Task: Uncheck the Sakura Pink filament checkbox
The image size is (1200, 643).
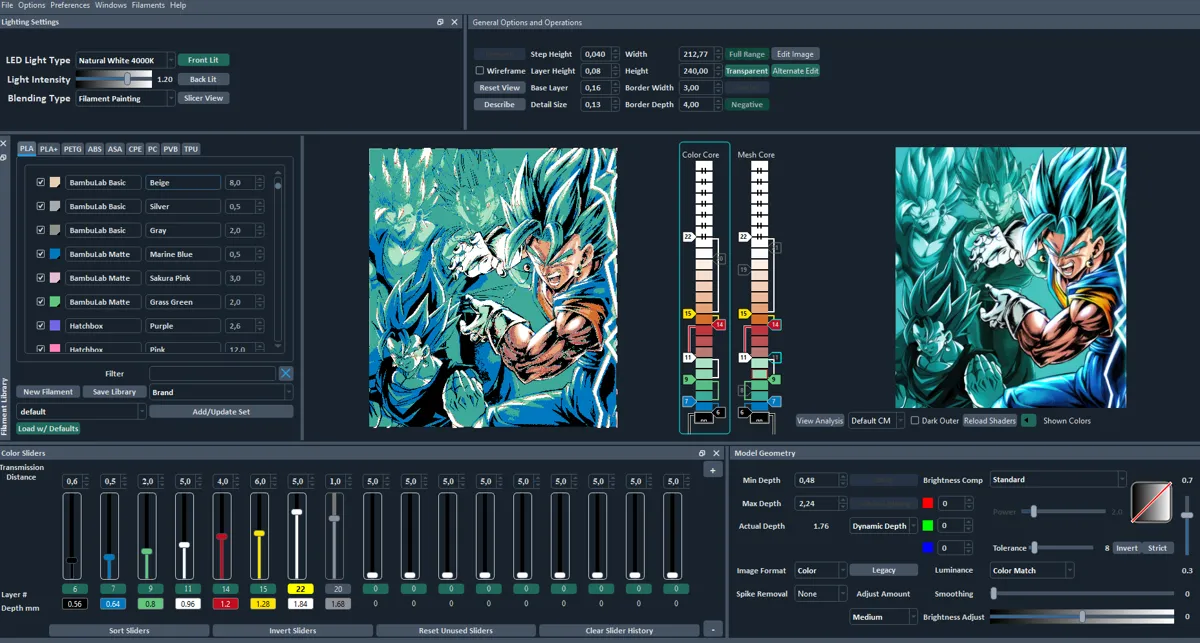Action: [x=41, y=278]
